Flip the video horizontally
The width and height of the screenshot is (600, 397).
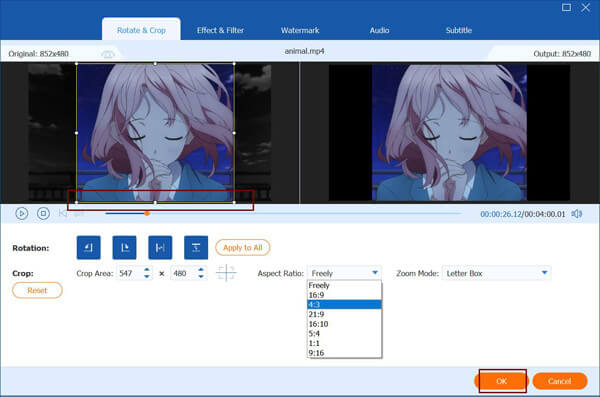pos(160,248)
